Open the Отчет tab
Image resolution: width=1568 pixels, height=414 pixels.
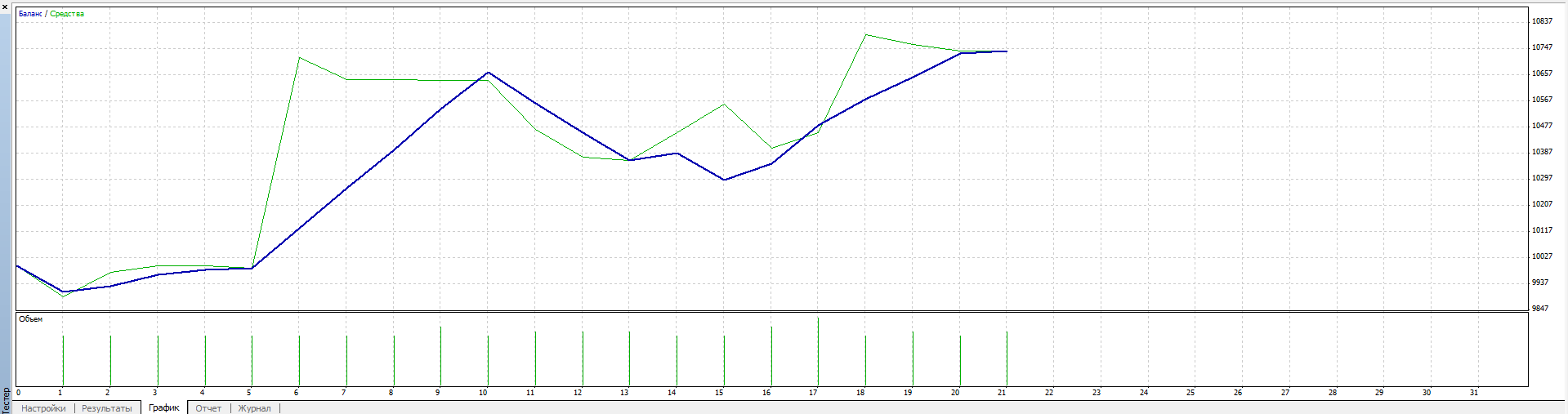click(208, 408)
